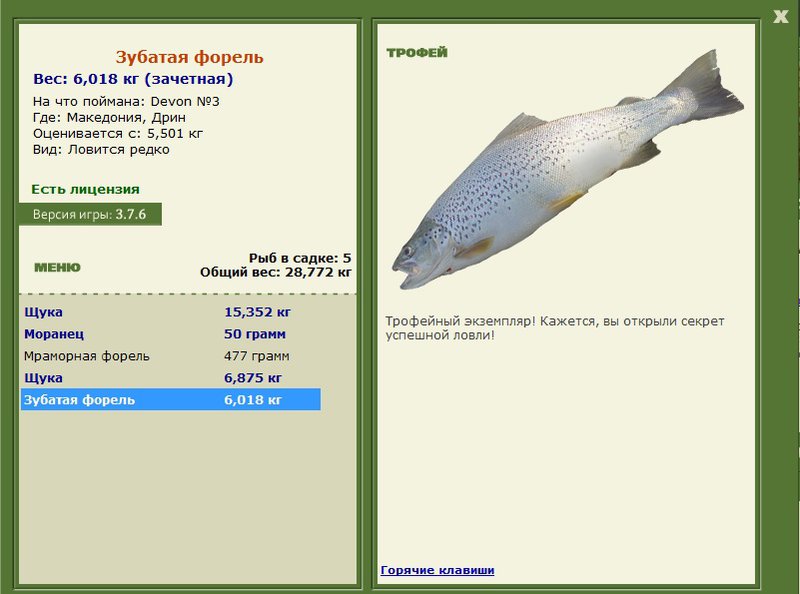This screenshot has height=594, width=800.
Task: Click the ТРОФЕЙ heading label
Action: click(x=417, y=53)
